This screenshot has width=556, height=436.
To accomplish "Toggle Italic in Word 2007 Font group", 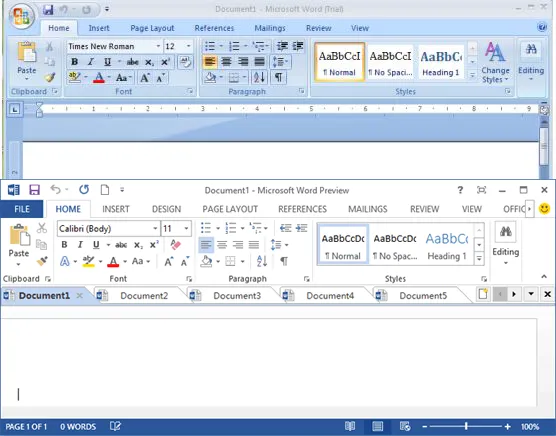I will click(91, 62).
